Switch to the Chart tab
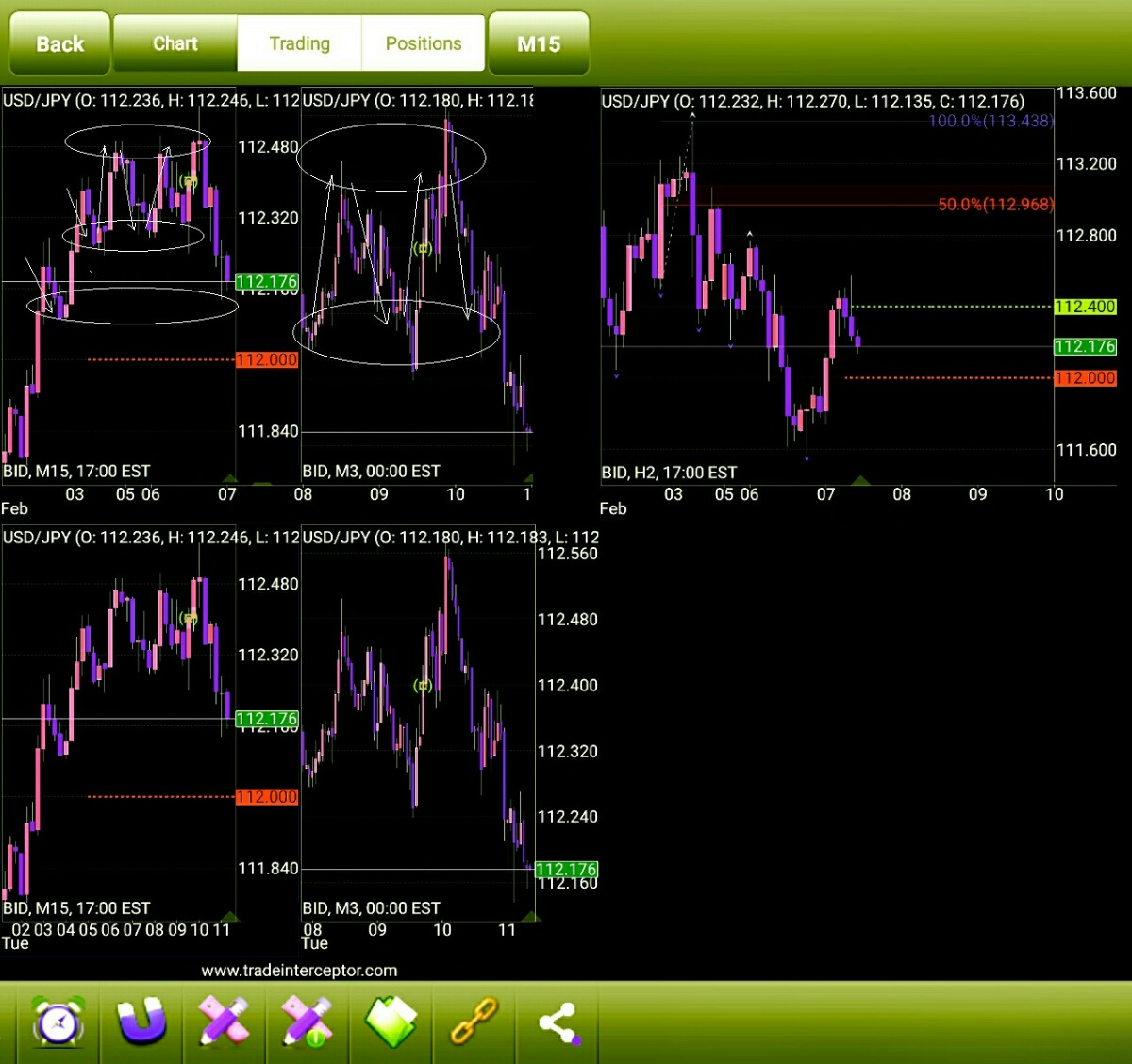Screen dimensions: 1132x1064 point(175,43)
